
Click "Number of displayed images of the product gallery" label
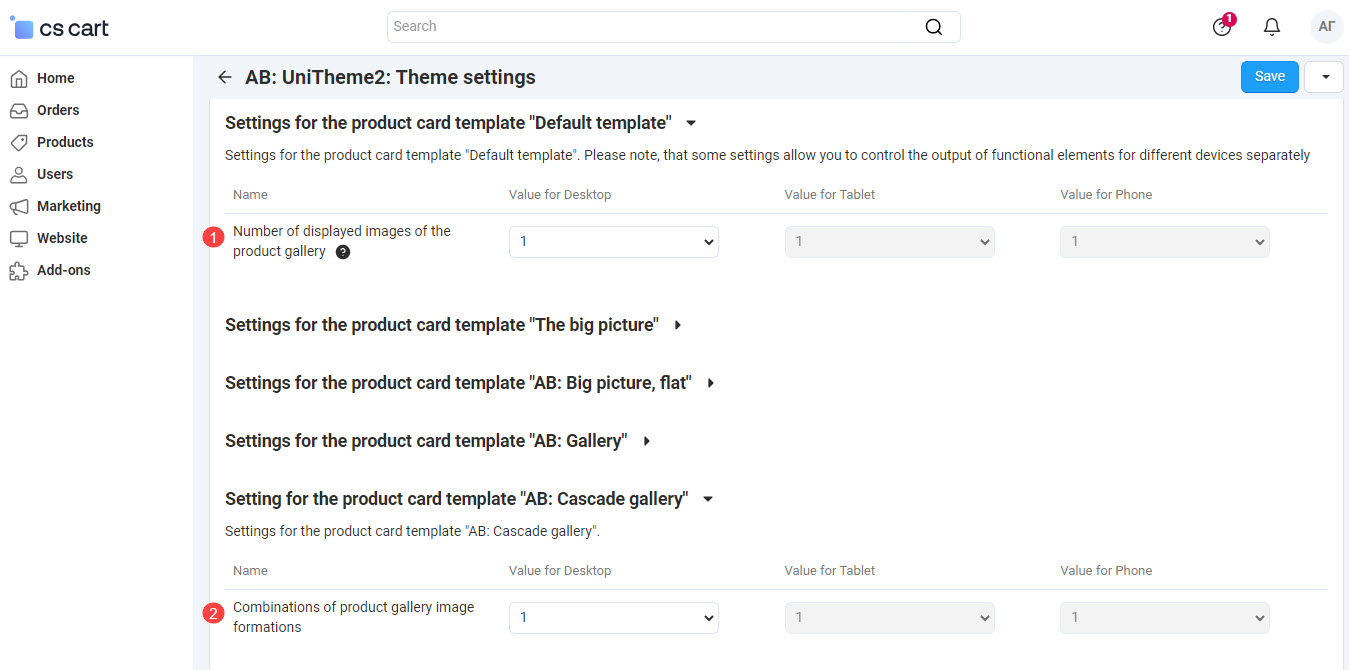pos(342,241)
